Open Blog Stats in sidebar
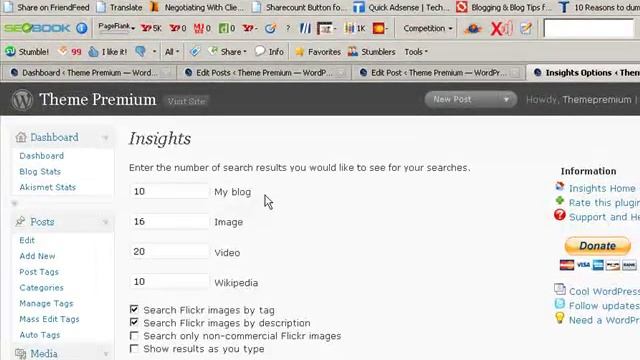This screenshot has width=640, height=360. [x=40, y=171]
